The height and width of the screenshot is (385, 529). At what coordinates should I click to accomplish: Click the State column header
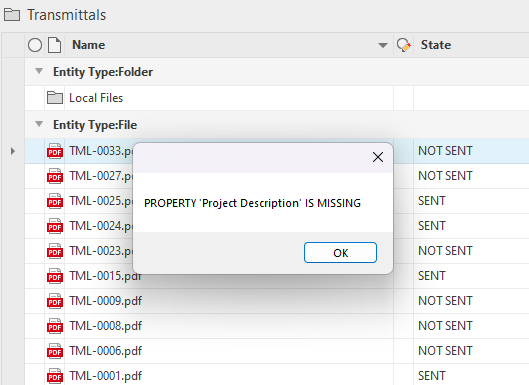[x=436, y=45]
